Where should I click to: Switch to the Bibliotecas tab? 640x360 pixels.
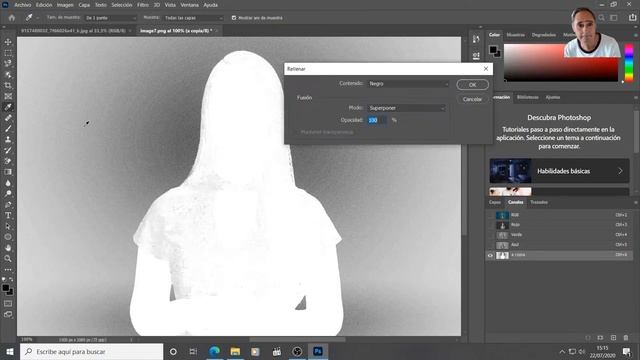[x=527, y=97]
